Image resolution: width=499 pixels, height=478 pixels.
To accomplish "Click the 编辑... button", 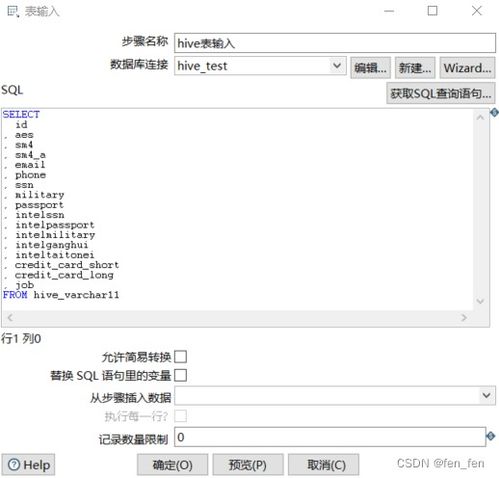I will click(370, 68).
